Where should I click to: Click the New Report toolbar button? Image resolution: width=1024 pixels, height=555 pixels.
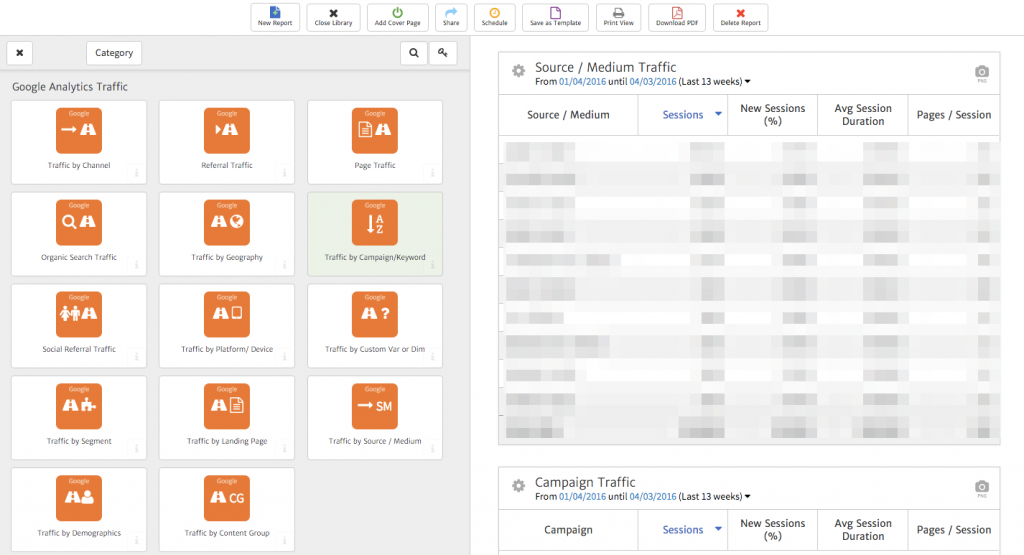(x=275, y=17)
